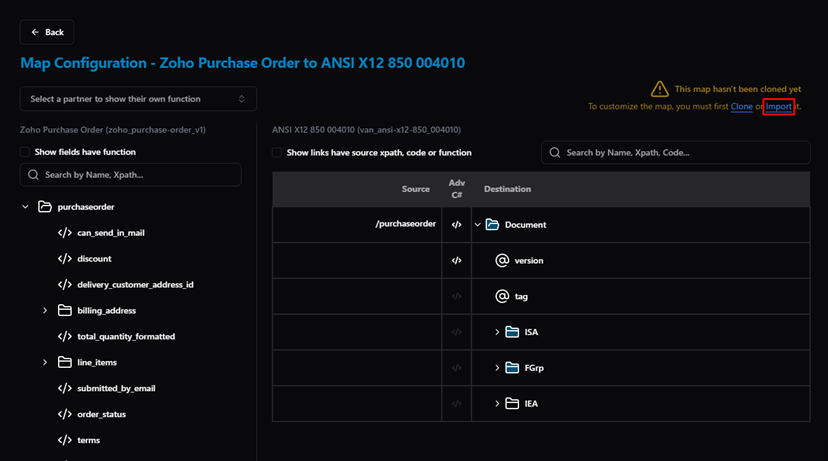Image resolution: width=828 pixels, height=461 pixels.
Task: Click the warning triangle icon
Action: coord(660,89)
